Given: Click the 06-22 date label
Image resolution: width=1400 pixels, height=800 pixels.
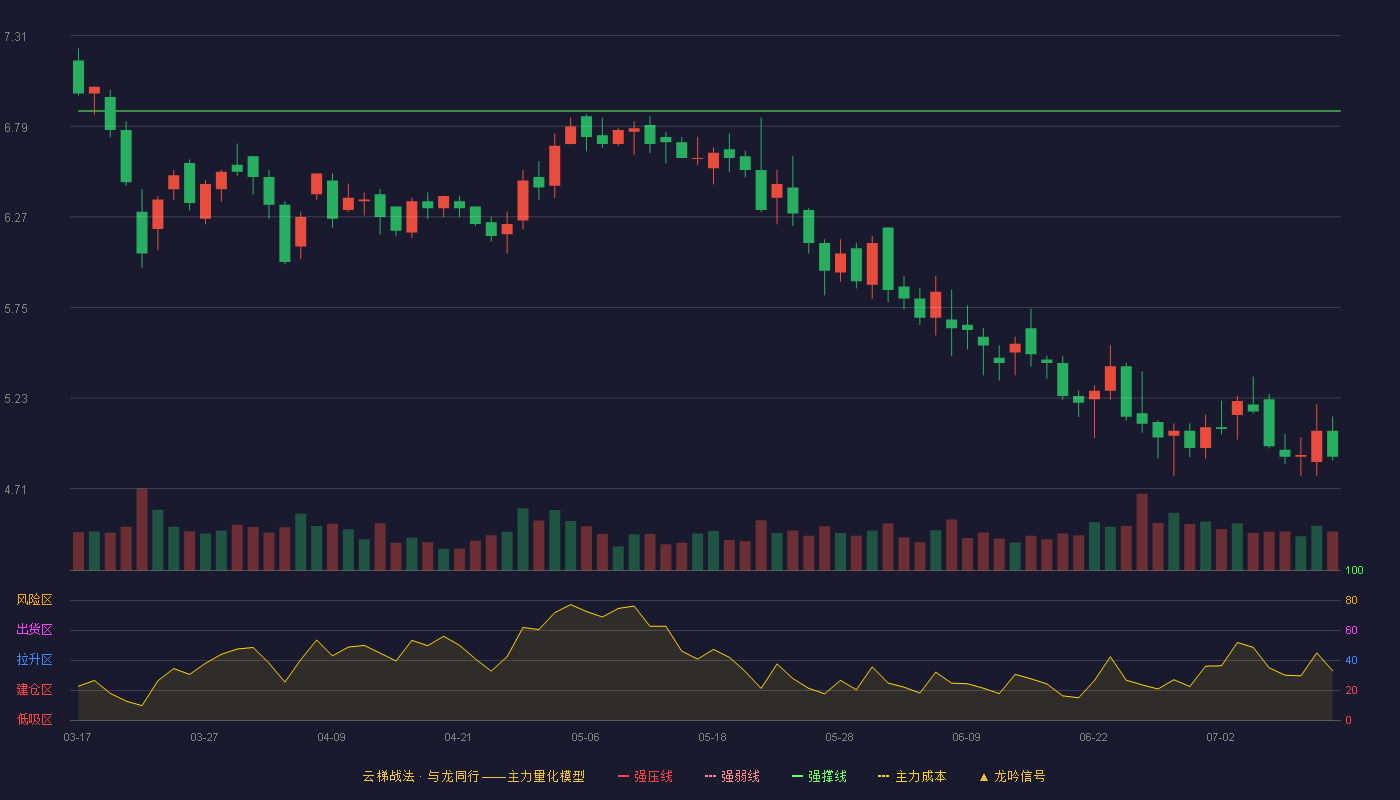Looking at the screenshot, I should [1093, 737].
